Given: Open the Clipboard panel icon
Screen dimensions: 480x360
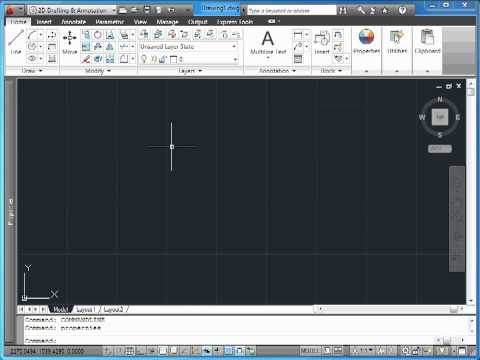Looking at the screenshot, I should pyautogui.click(x=427, y=41).
